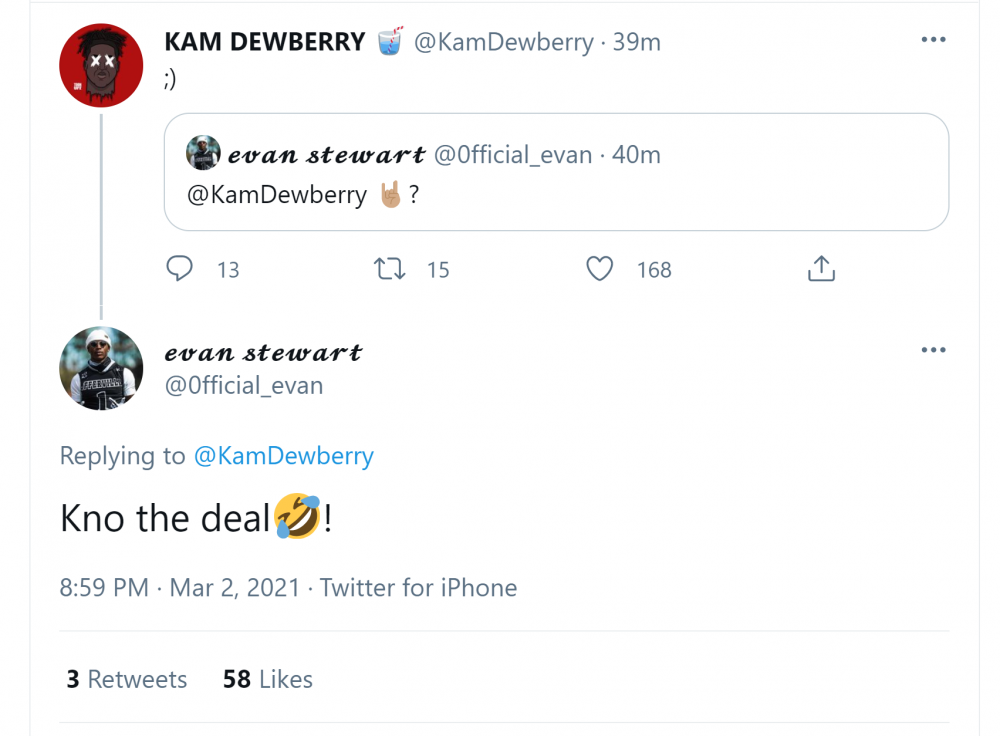Image resolution: width=1000 pixels, height=736 pixels.
Task: View the 3 Retweets list
Action: pyautogui.click(x=127, y=679)
